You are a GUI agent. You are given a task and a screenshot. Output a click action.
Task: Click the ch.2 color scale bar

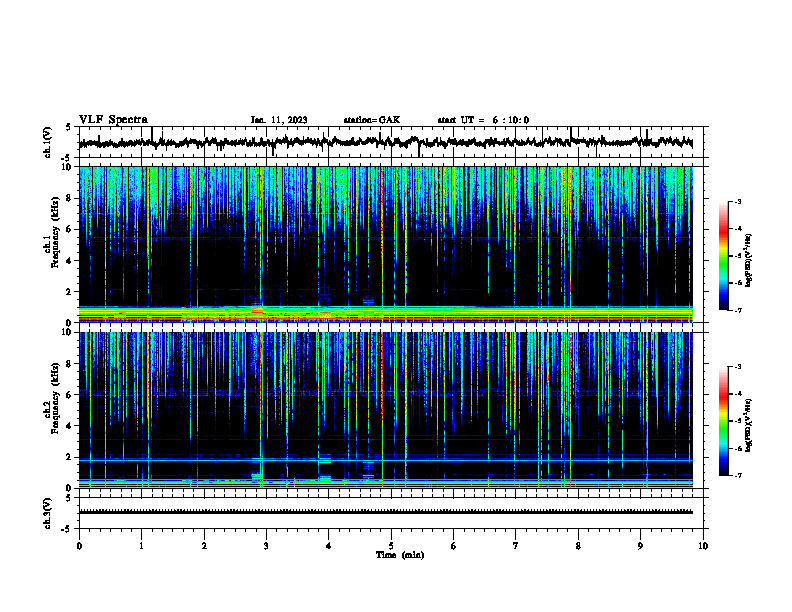(723, 421)
